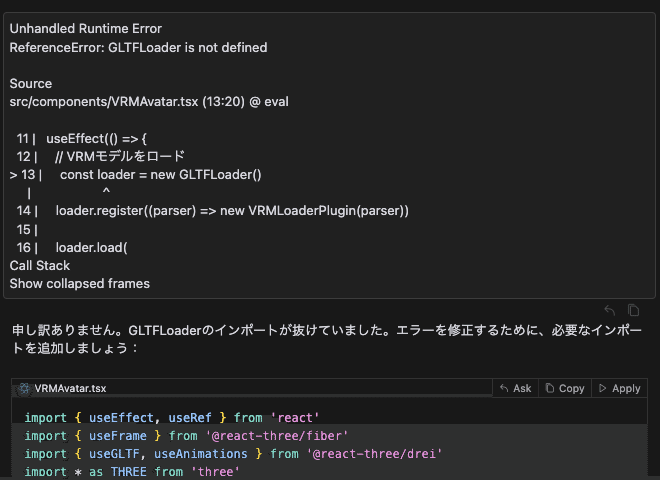This screenshot has height=480, width=660.
Task: Apply the suggested code to VRMAvatar.tsx
Action: tap(620, 388)
